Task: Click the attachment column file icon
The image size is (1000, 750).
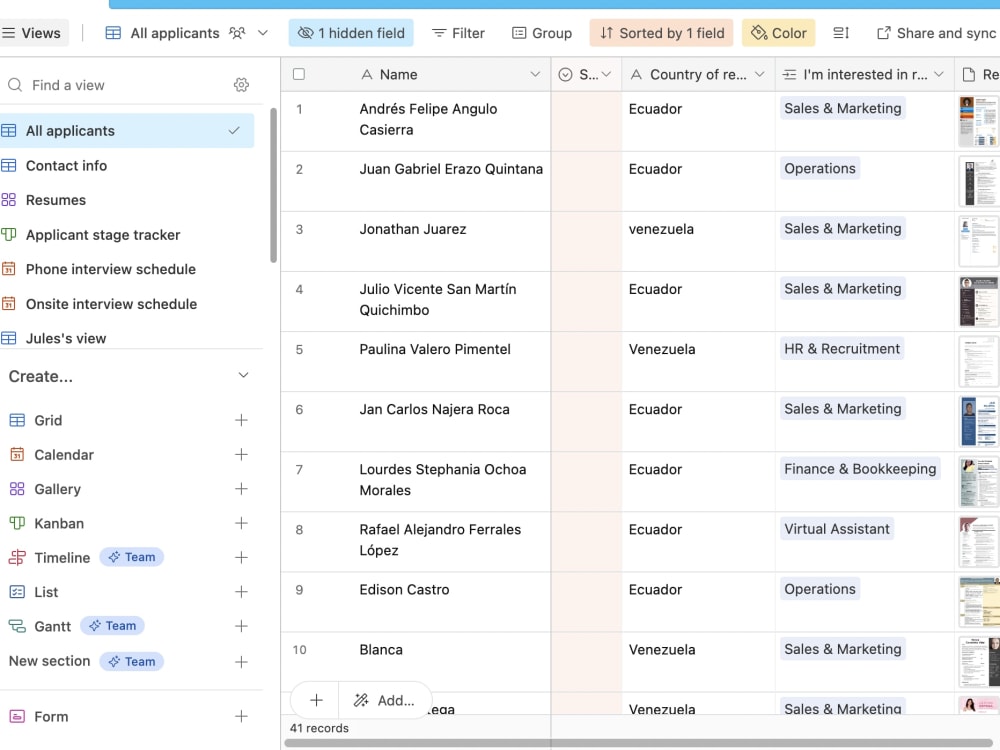Action: point(969,75)
